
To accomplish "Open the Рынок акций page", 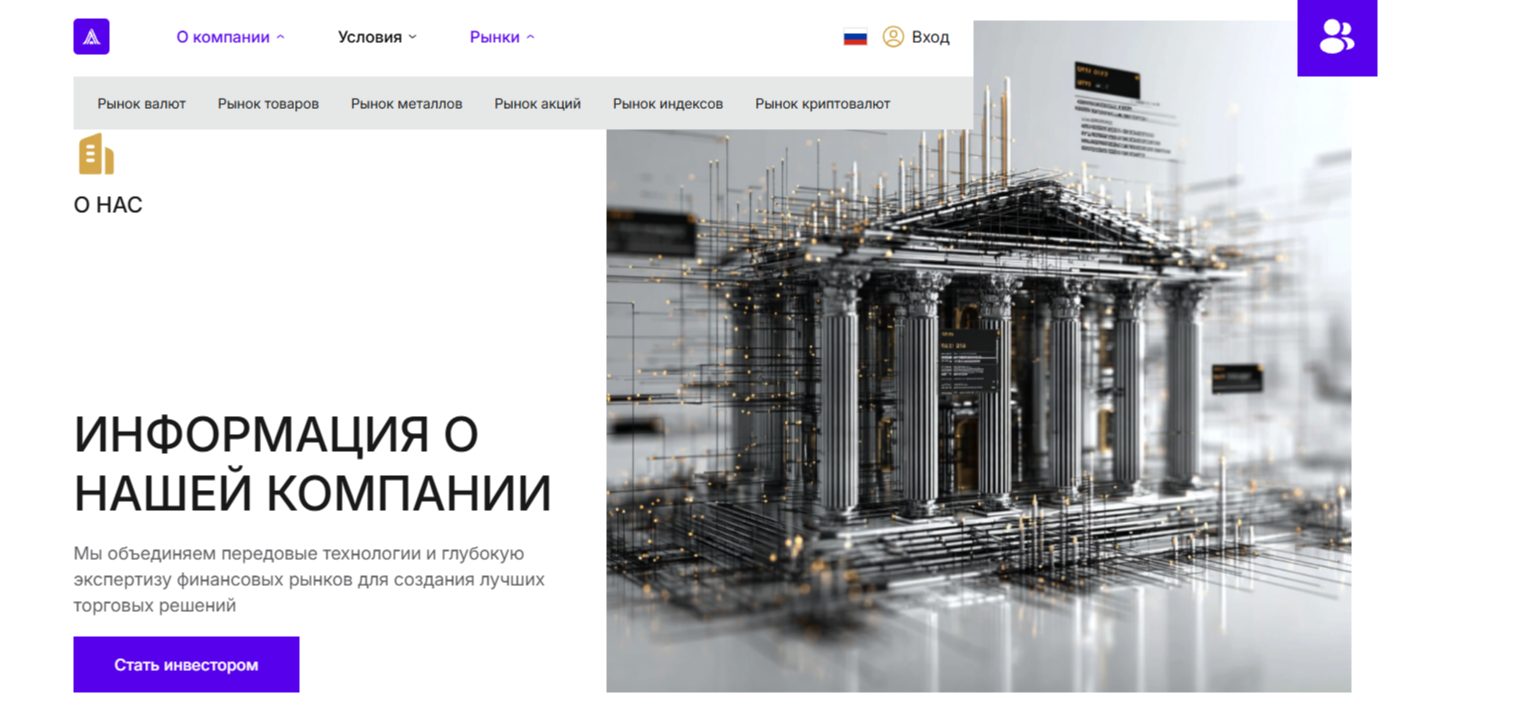I will (537, 103).
